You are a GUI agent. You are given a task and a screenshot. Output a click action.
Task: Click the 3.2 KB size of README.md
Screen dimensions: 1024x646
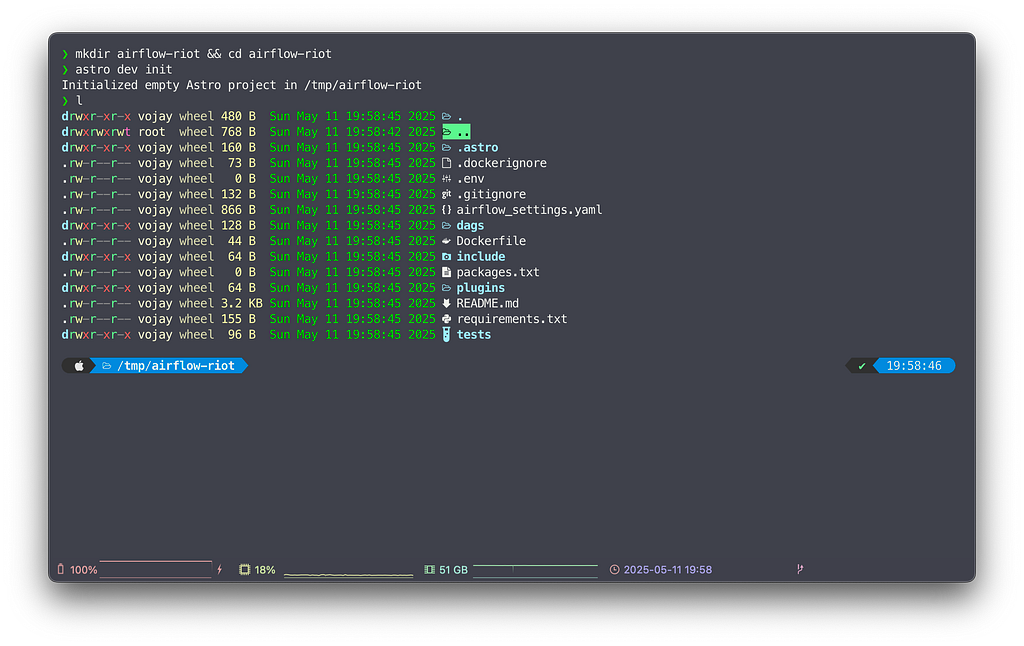pos(242,304)
